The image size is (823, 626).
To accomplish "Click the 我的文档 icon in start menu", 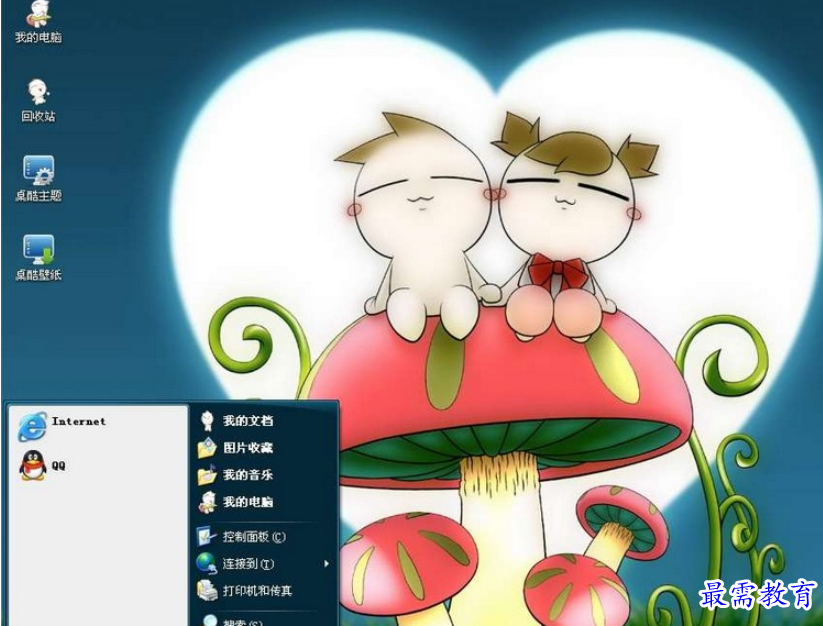I will [x=207, y=420].
